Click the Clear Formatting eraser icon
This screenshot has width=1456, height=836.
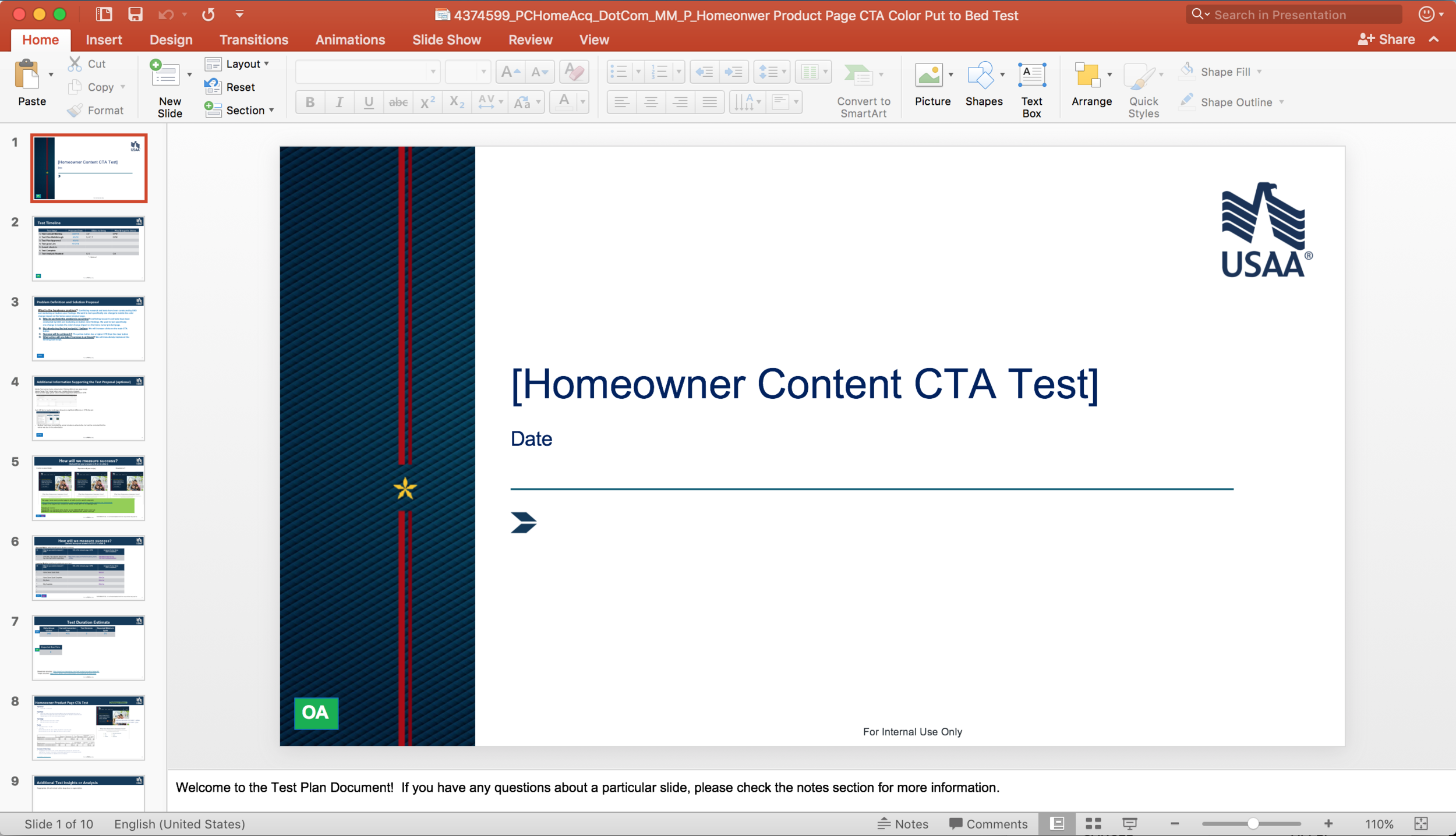(x=574, y=72)
